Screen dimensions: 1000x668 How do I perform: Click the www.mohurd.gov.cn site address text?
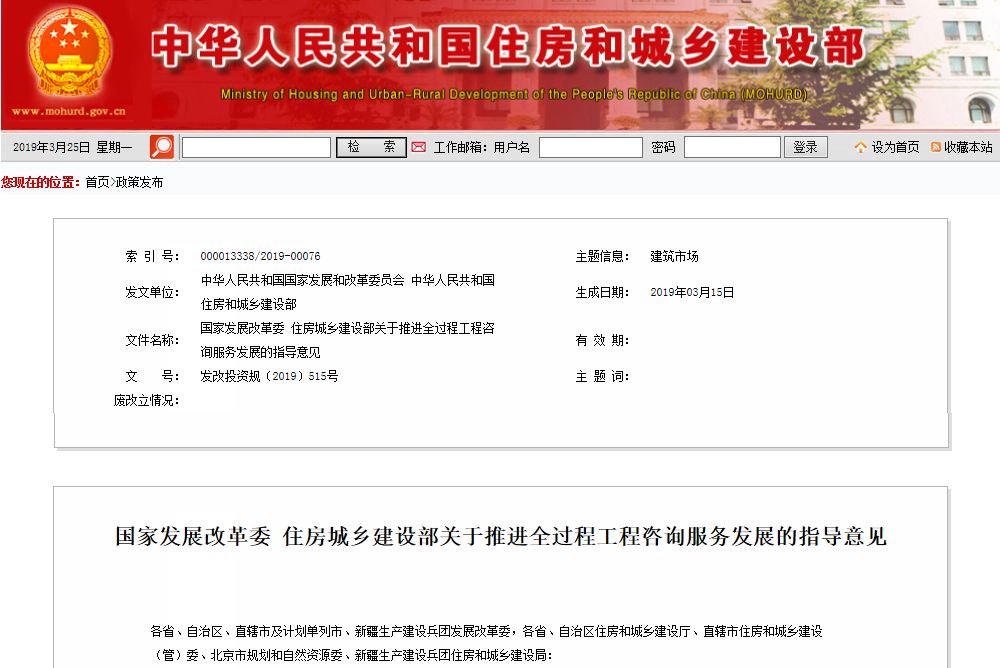tap(69, 112)
